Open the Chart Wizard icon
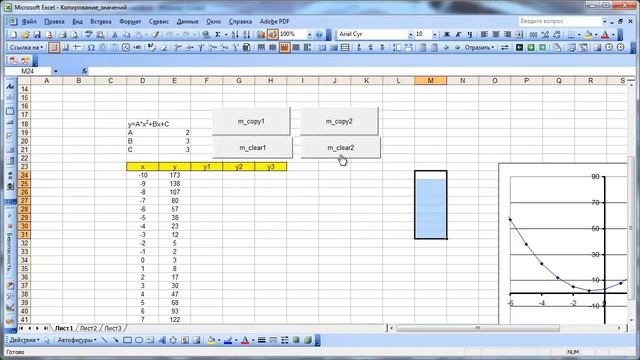This screenshot has width=640, height=360. 261,35
